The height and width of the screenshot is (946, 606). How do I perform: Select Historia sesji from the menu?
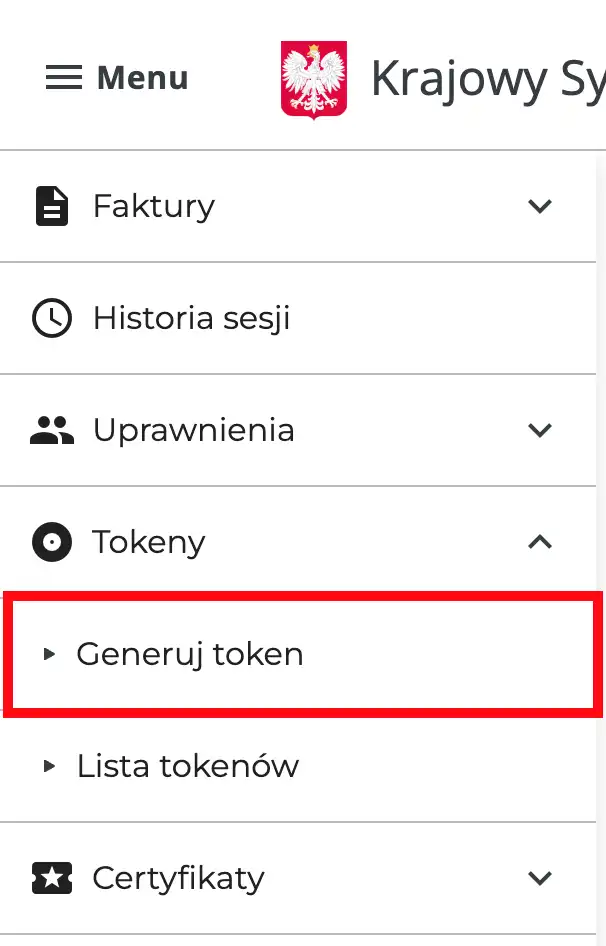tap(191, 318)
